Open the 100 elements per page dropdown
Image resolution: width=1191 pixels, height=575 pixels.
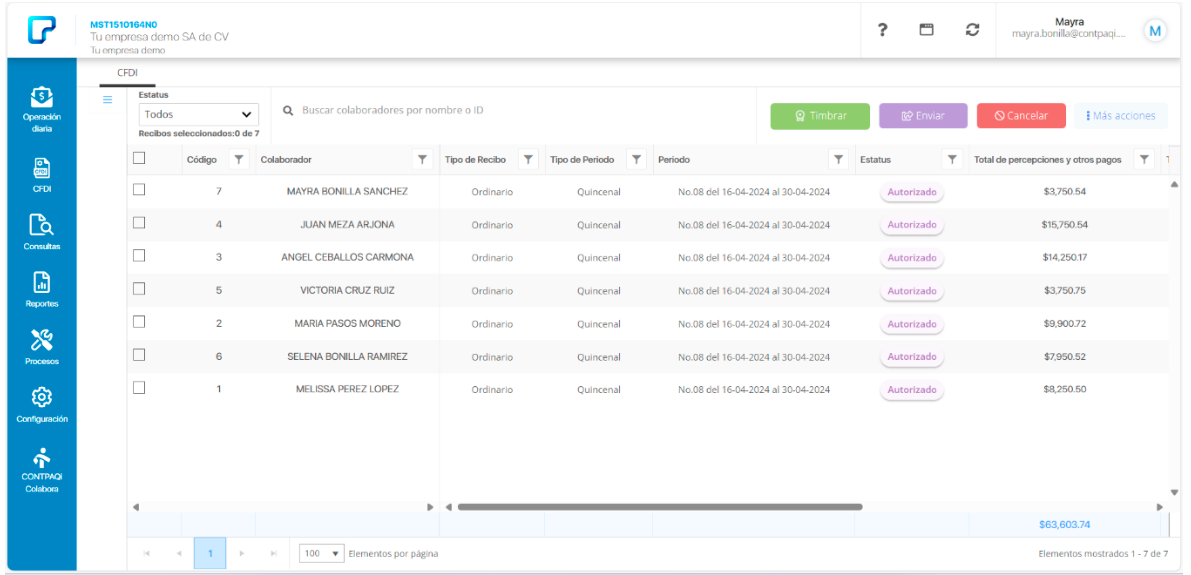coord(322,553)
